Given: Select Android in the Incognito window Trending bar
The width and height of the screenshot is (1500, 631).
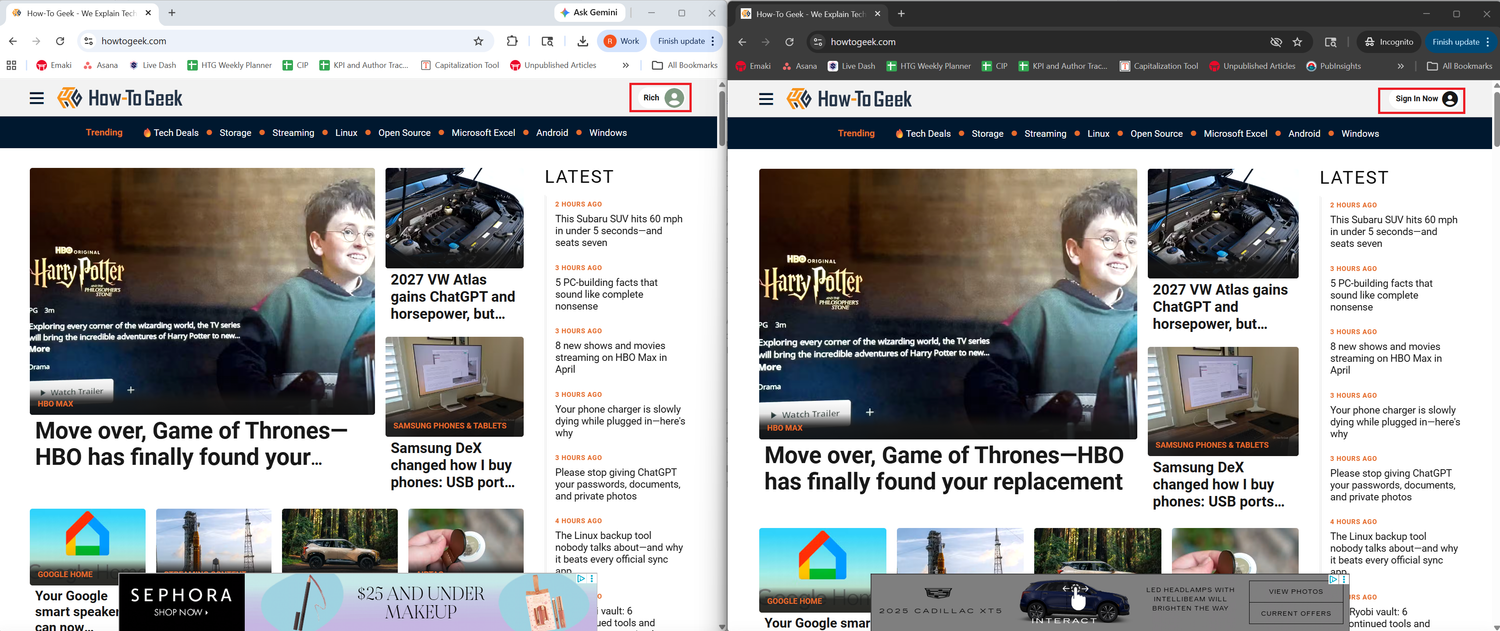Looking at the screenshot, I should [1304, 133].
